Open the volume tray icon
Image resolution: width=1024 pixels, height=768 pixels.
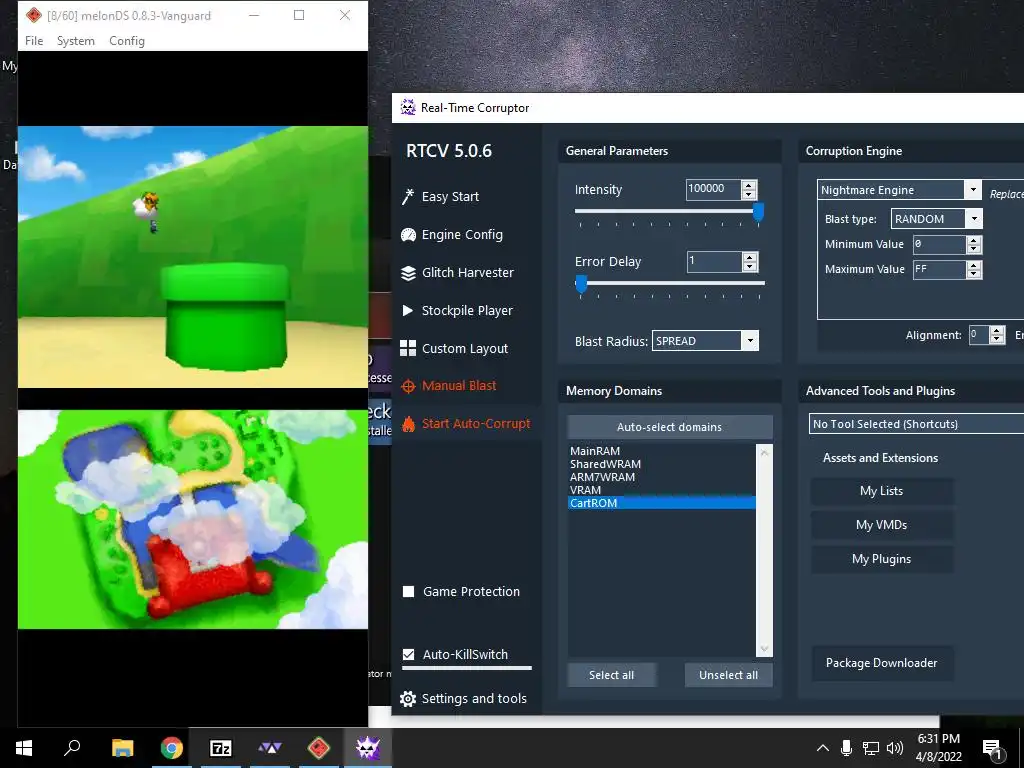pyautogui.click(x=895, y=748)
